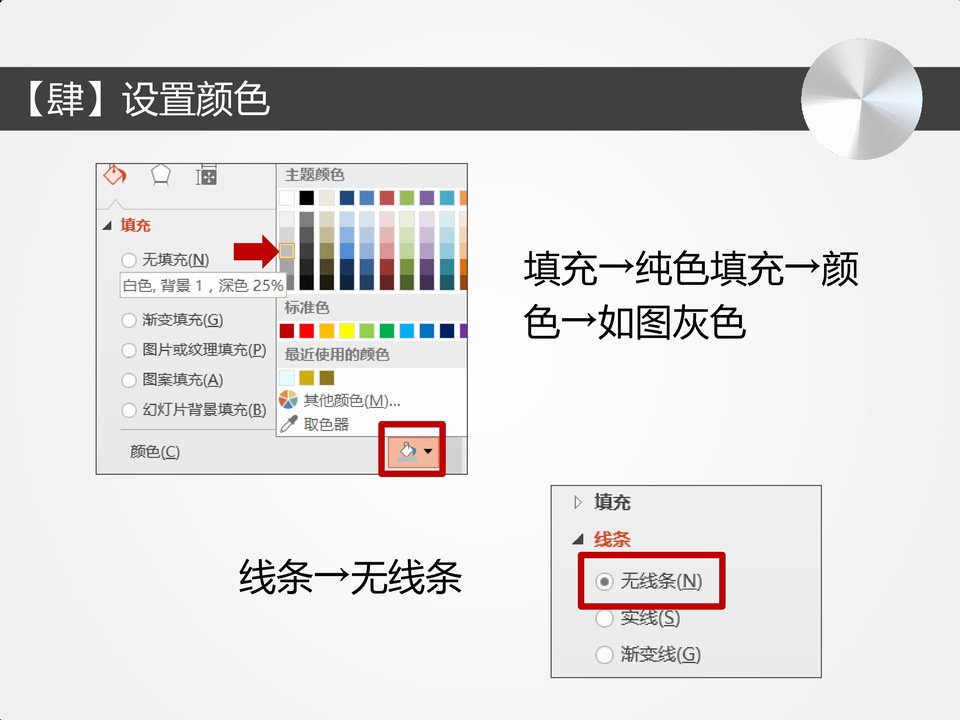The width and height of the screenshot is (960, 720).
Task: Select the 实线(S) line option
Action: (x=604, y=618)
